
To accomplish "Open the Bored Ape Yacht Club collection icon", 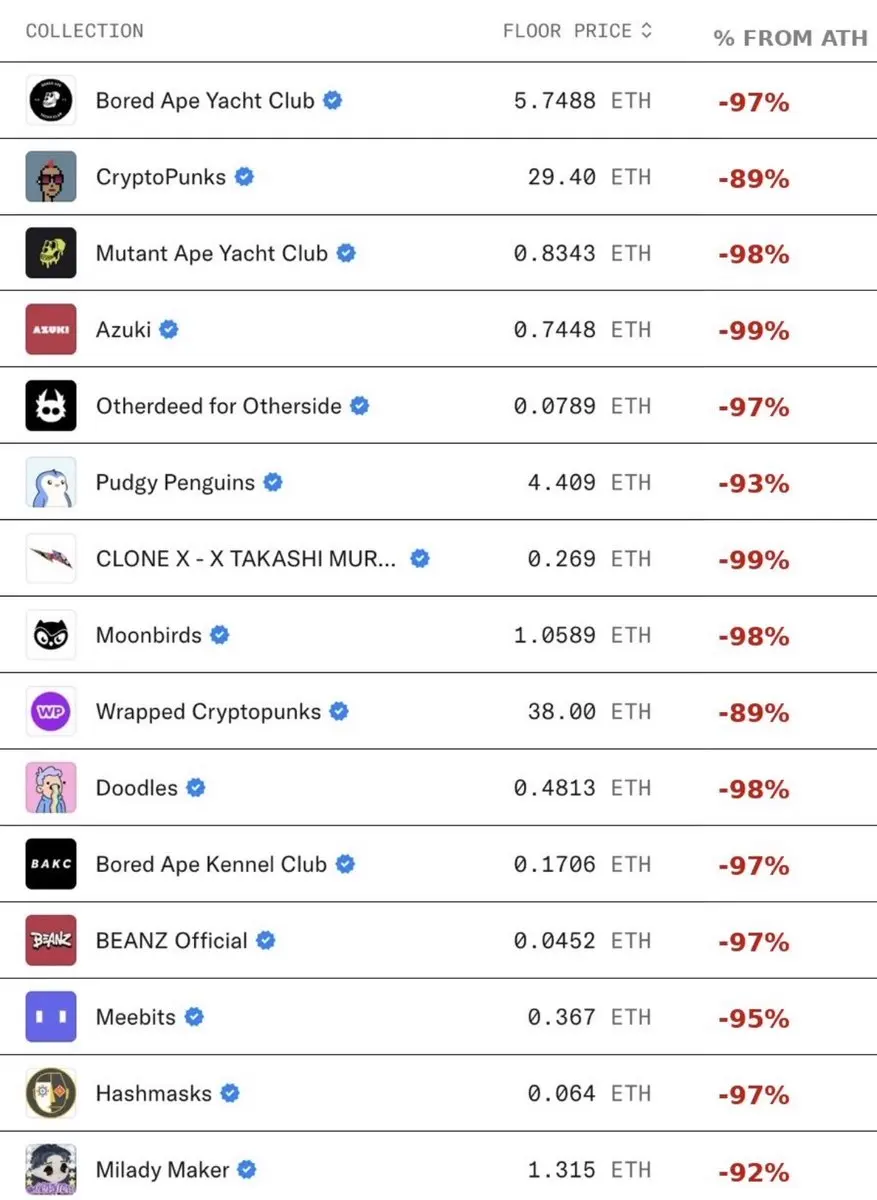I will coord(50,100).
